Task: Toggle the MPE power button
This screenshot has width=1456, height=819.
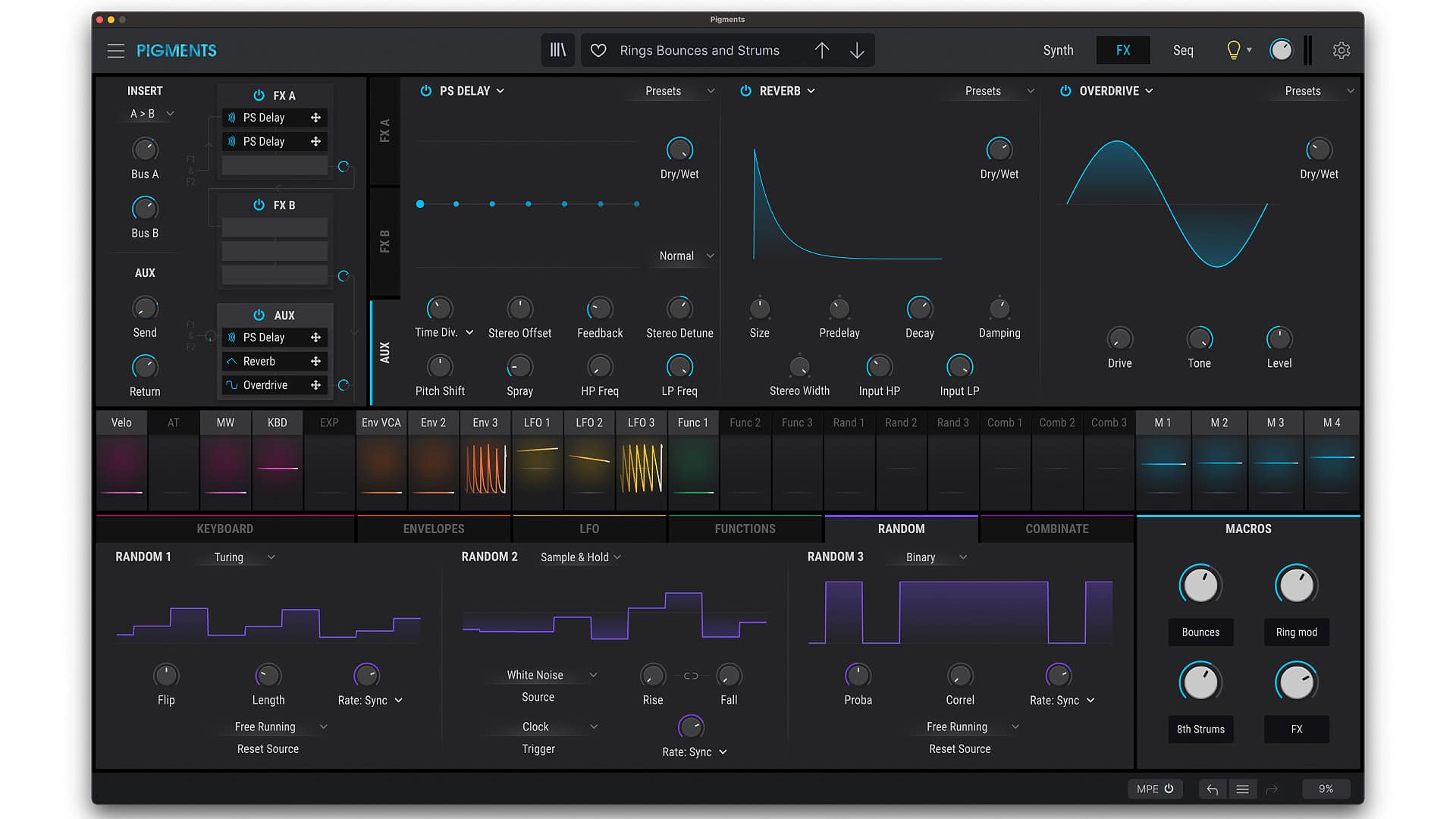Action: [x=1169, y=789]
